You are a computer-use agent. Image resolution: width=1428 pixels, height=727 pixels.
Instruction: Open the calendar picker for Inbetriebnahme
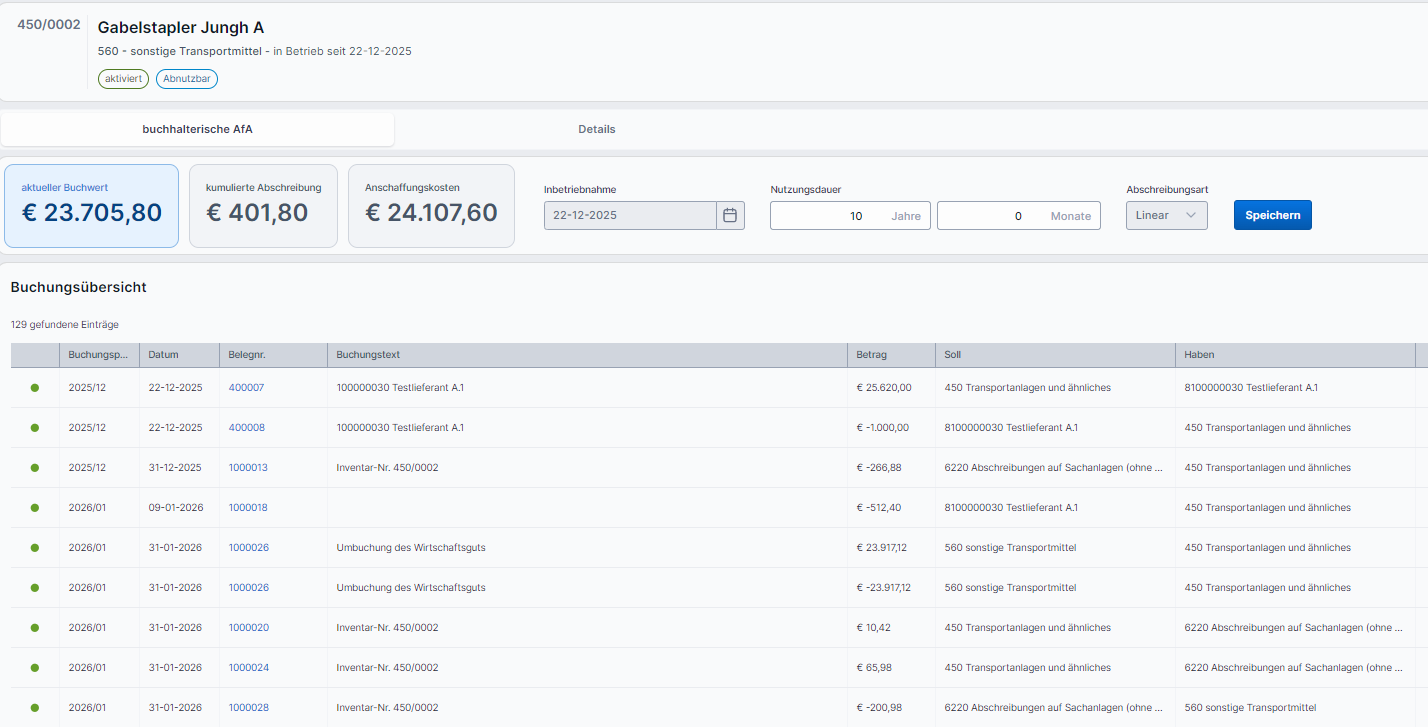pyautogui.click(x=730, y=216)
